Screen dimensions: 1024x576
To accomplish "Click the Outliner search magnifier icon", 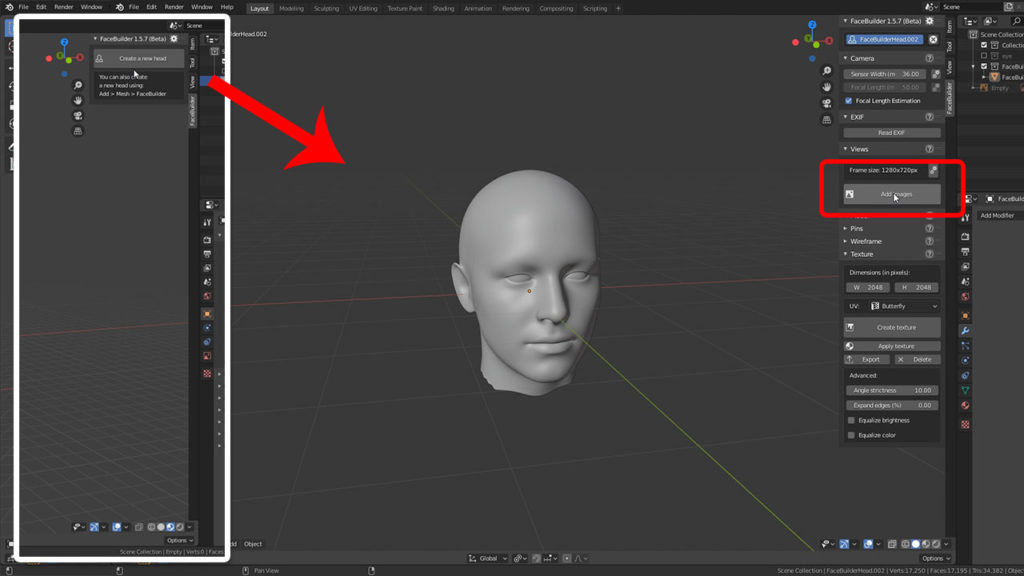I will (1018, 21).
